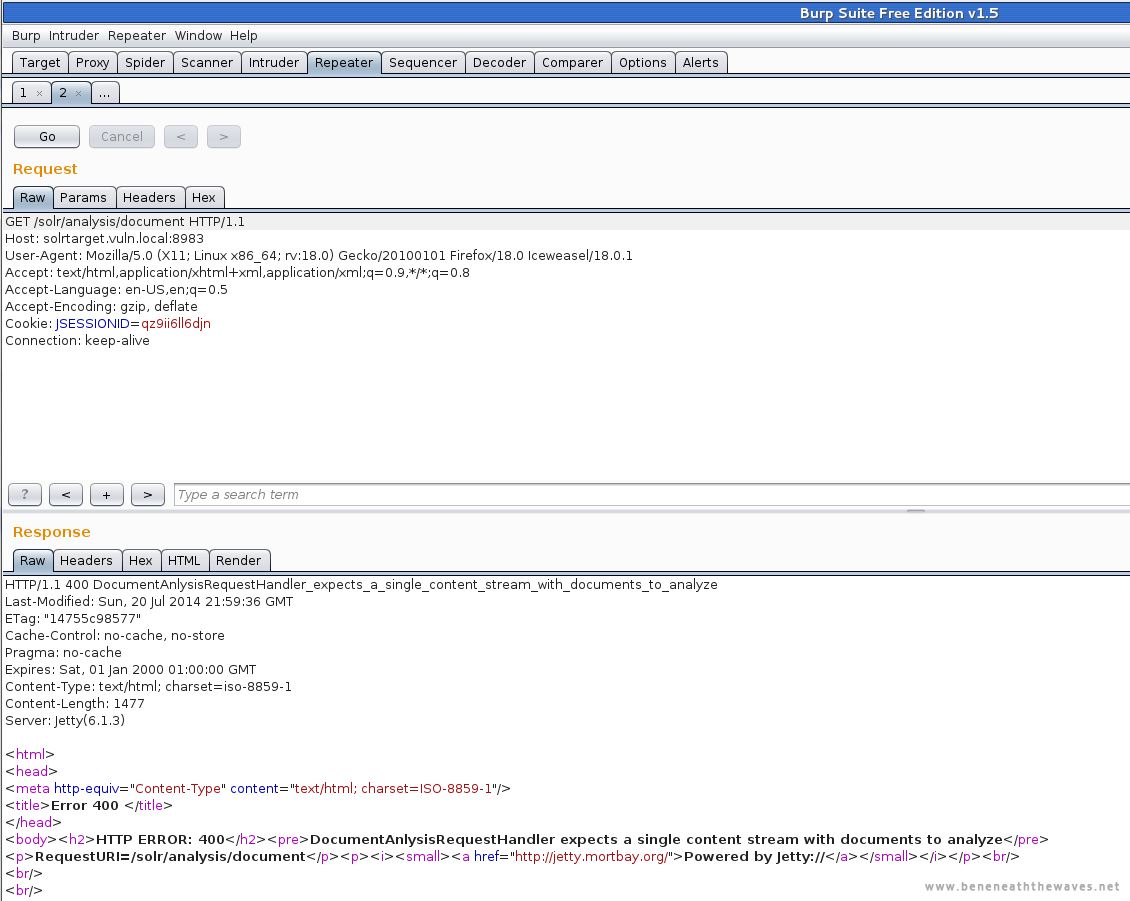The image size is (1130, 901).
Task: Show the response HTML view
Action: 184,561
